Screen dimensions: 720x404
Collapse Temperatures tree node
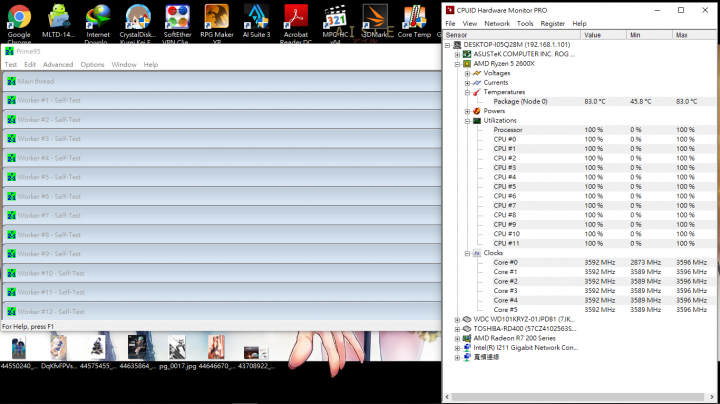pos(467,92)
